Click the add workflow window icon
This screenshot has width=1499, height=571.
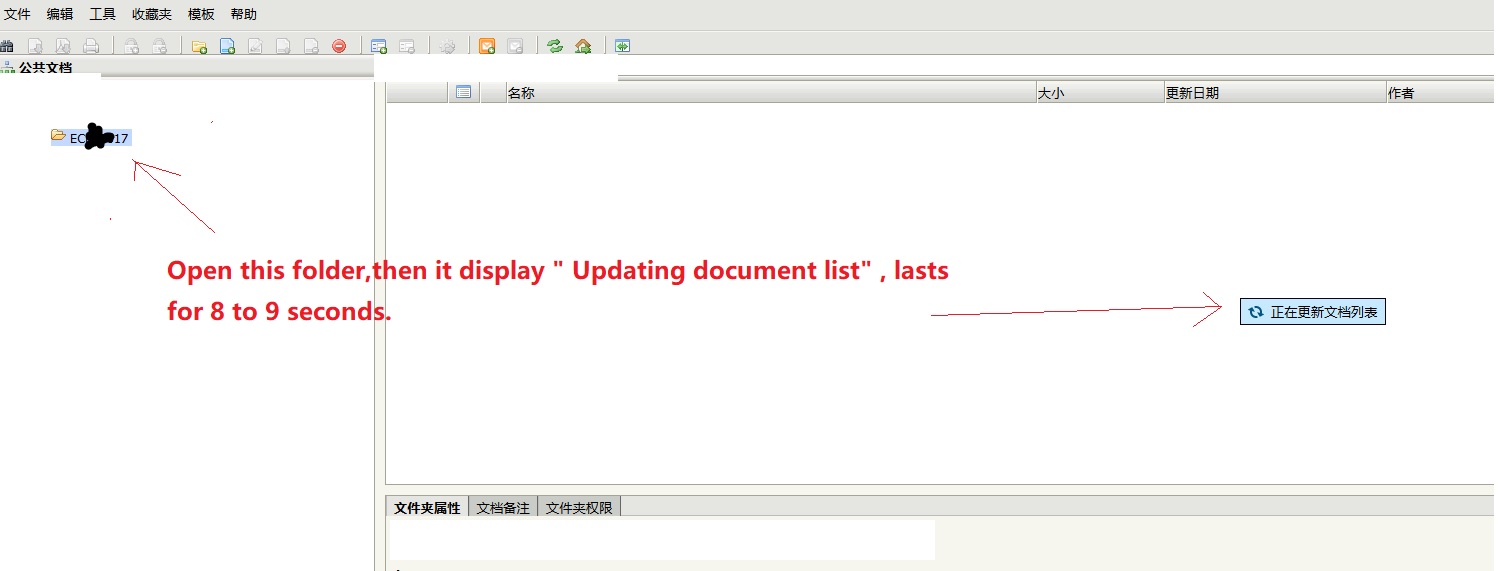(x=379, y=46)
